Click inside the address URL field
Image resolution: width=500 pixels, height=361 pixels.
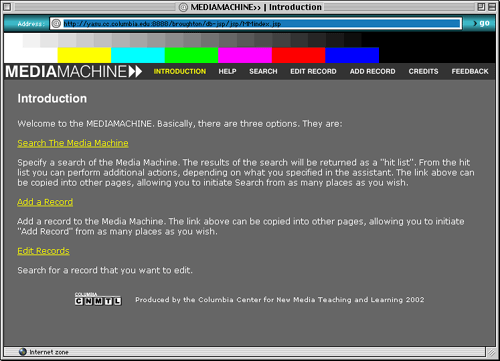262,23
